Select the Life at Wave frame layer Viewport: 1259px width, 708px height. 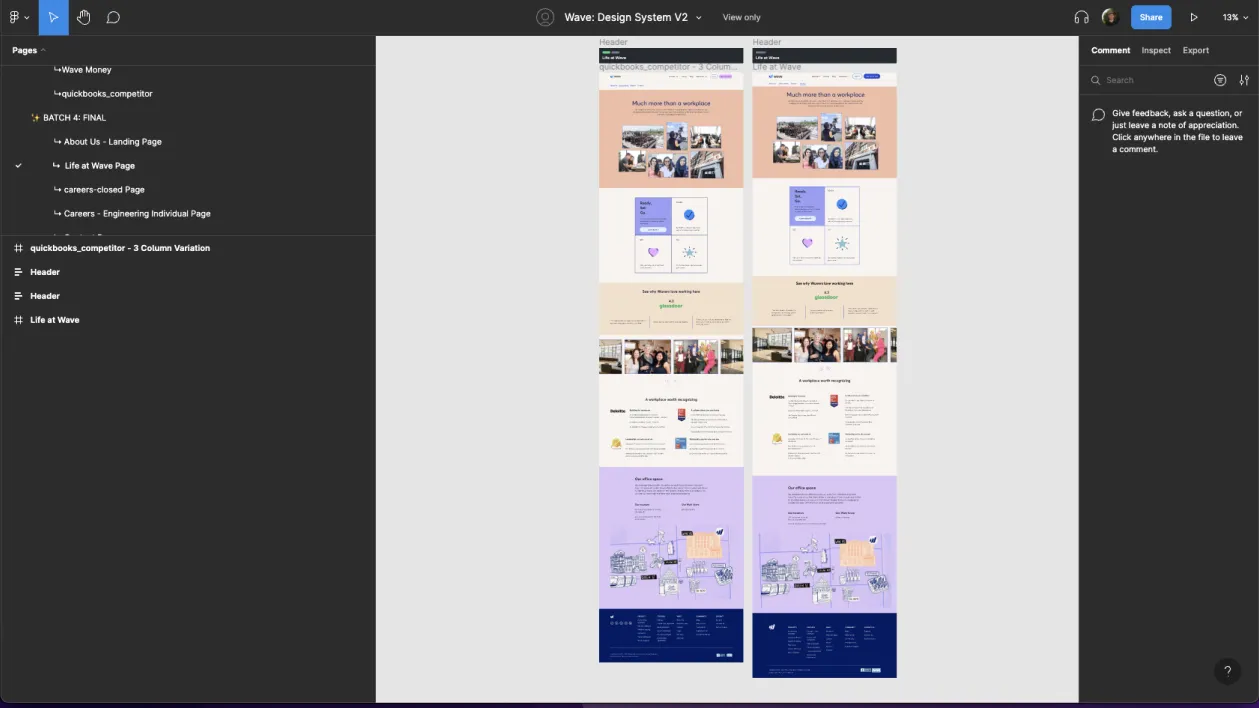(x=54, y=319)
